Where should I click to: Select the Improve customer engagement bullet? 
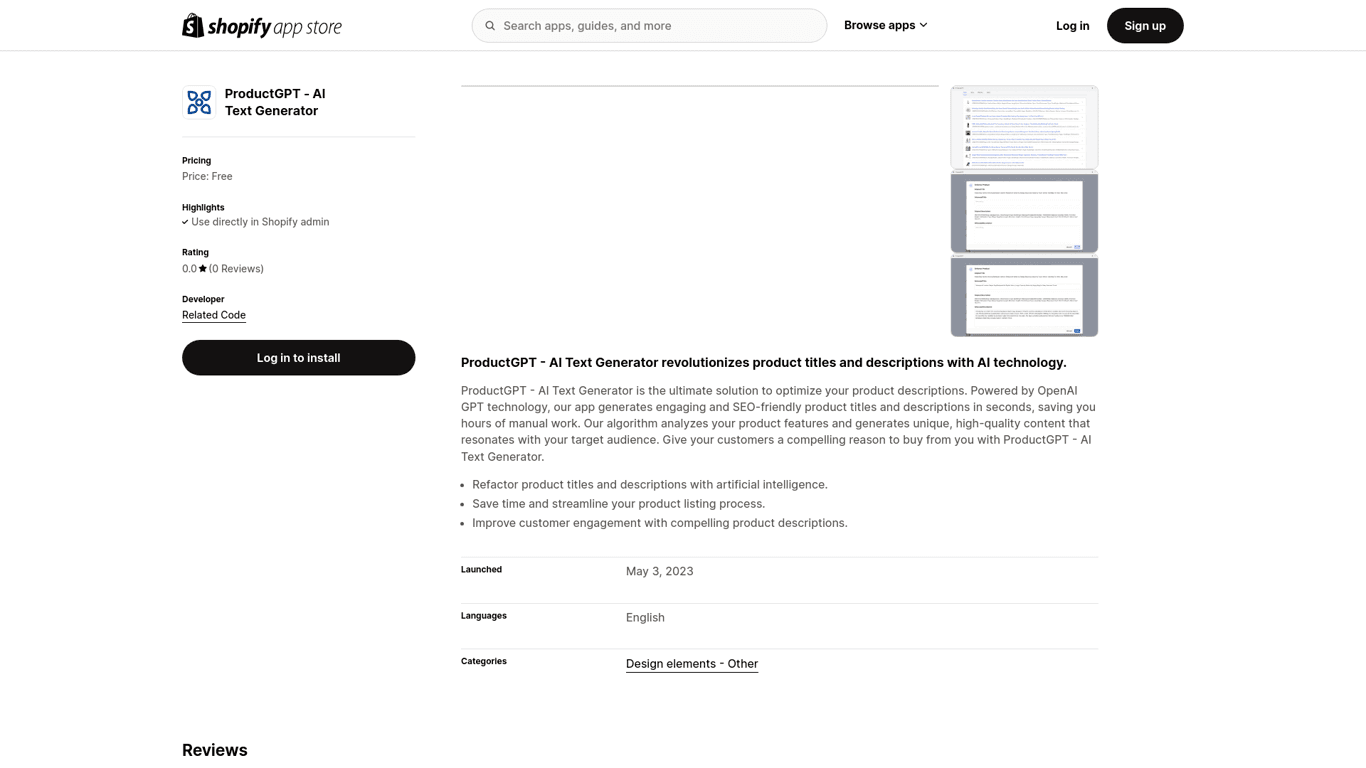660,523
